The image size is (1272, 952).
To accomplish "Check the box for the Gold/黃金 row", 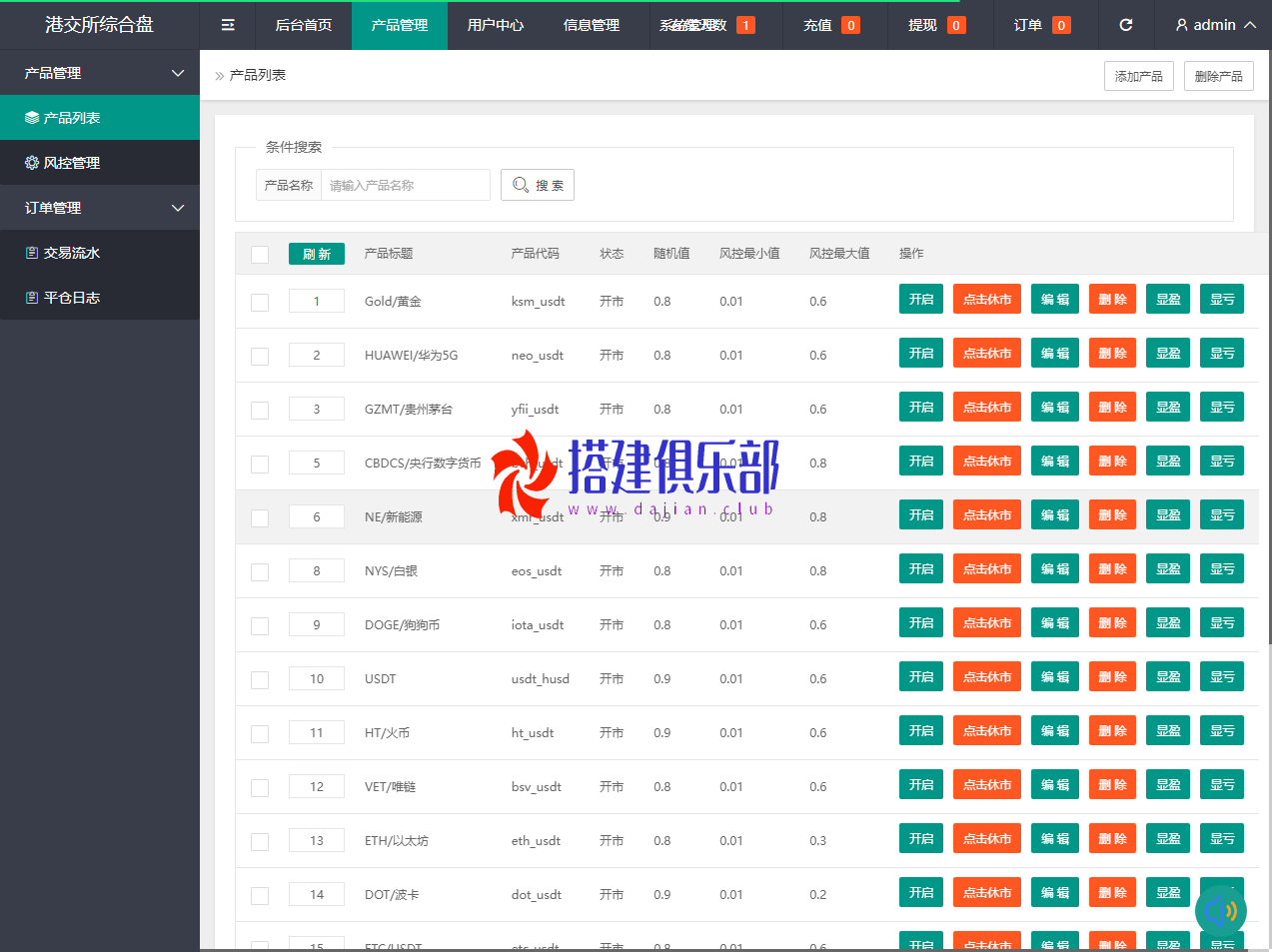I will 260,302.
